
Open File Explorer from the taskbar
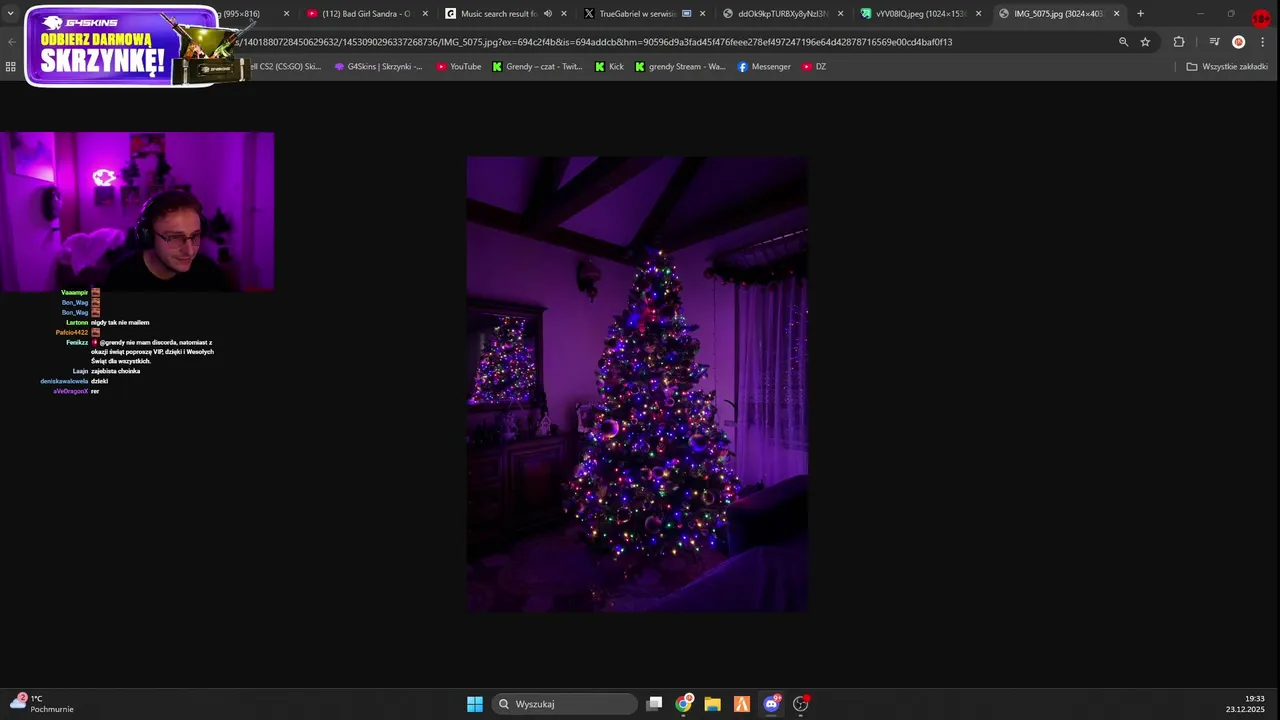[712, 704]
